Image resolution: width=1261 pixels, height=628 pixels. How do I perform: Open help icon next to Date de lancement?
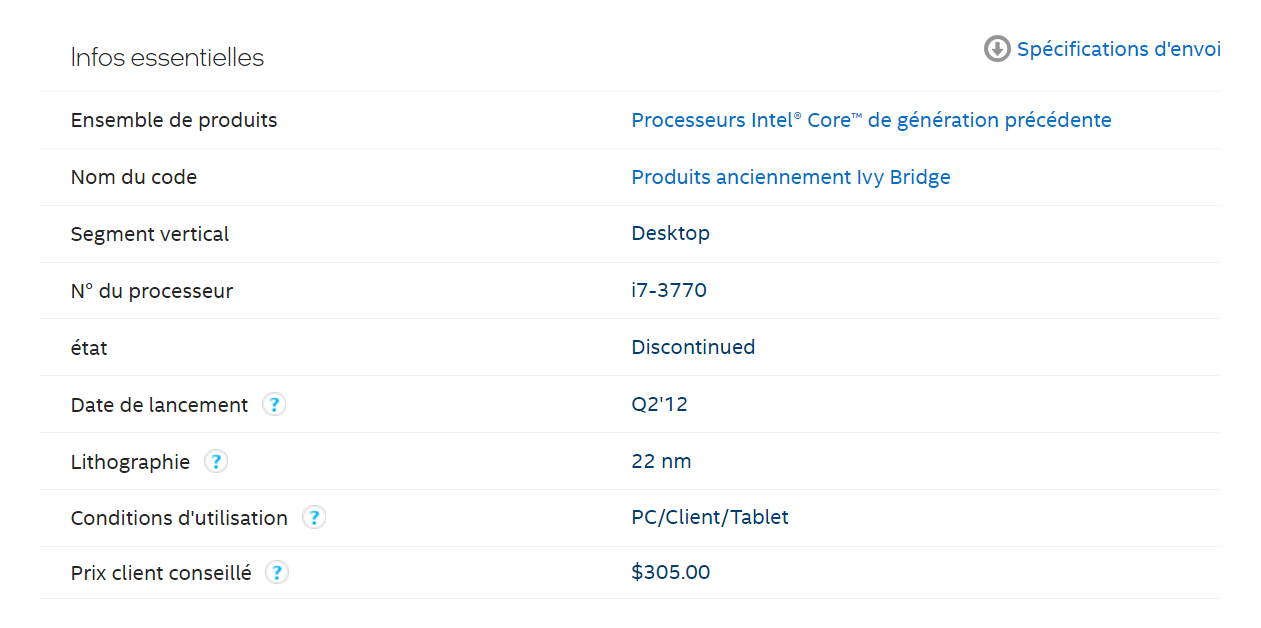coord(274,405)
